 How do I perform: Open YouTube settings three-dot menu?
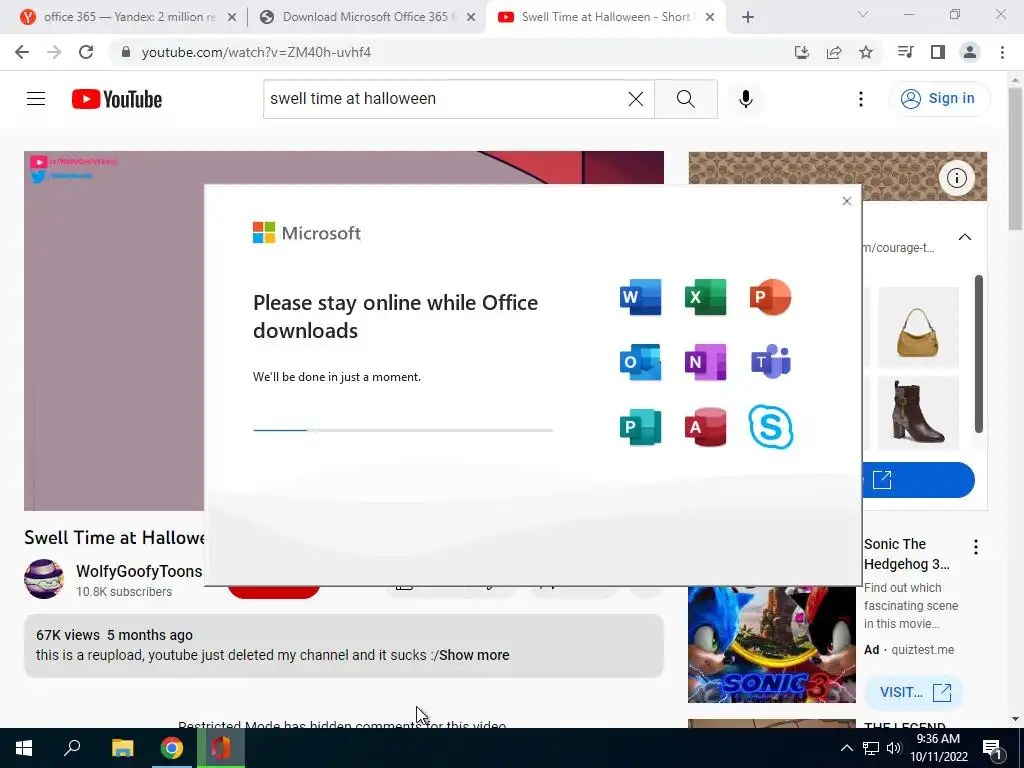(x=861, y=99)
